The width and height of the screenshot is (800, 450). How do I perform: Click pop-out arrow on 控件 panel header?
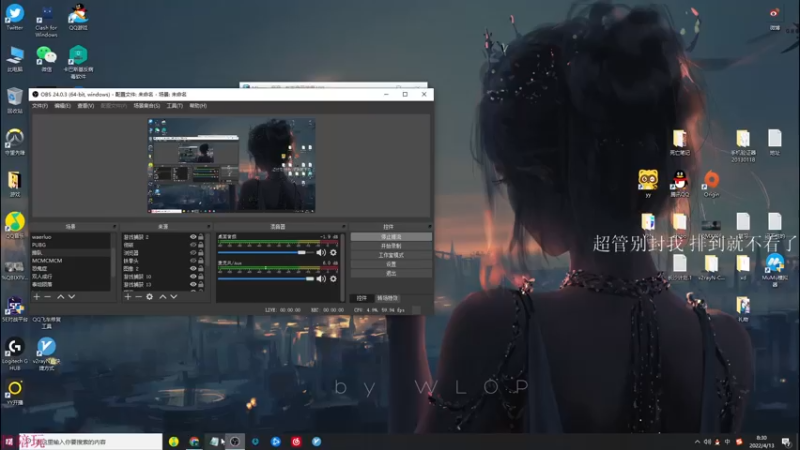[x=430, y=227]
